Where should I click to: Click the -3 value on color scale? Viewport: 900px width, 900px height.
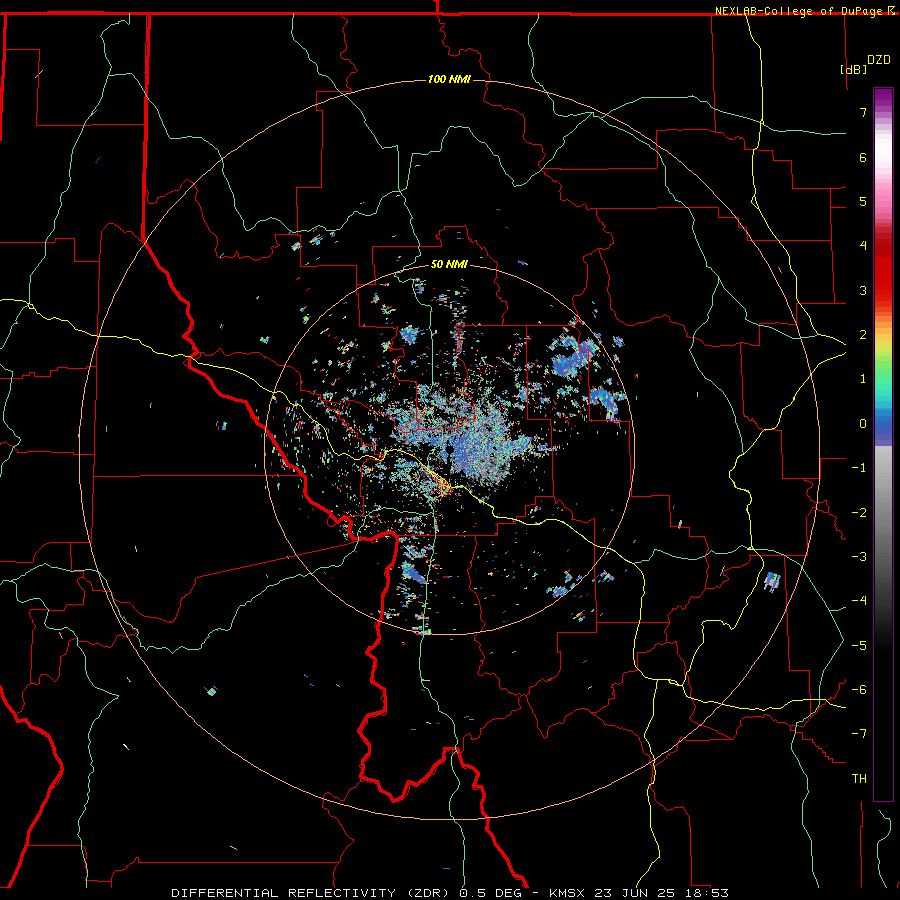coord(859,557)
